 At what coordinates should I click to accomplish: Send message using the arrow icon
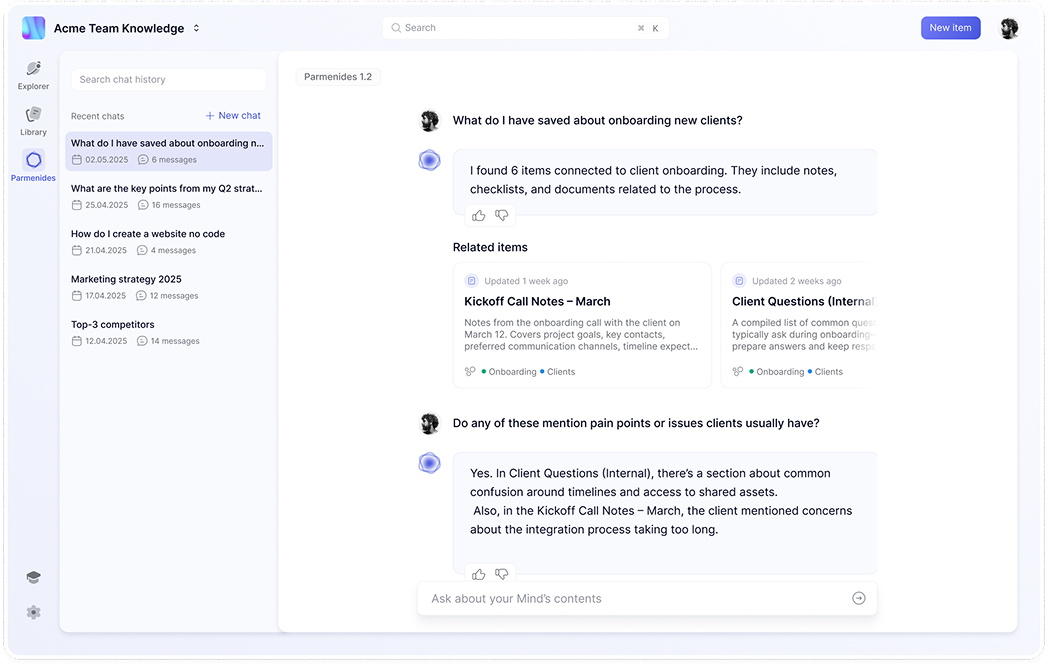click(x=858, y=598)
